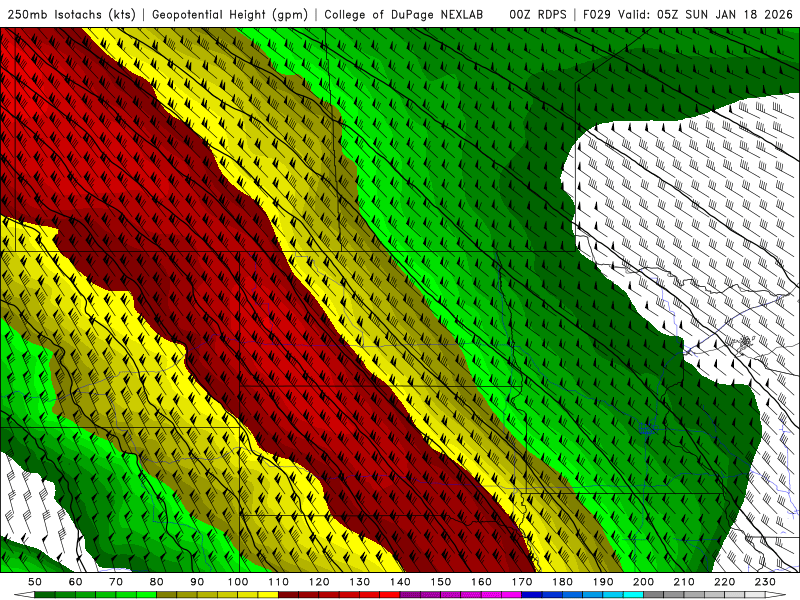Click the 190 label on the color scale
Image resolution: width=800 pixels, height=600 pixels.
tap(603, 582)
